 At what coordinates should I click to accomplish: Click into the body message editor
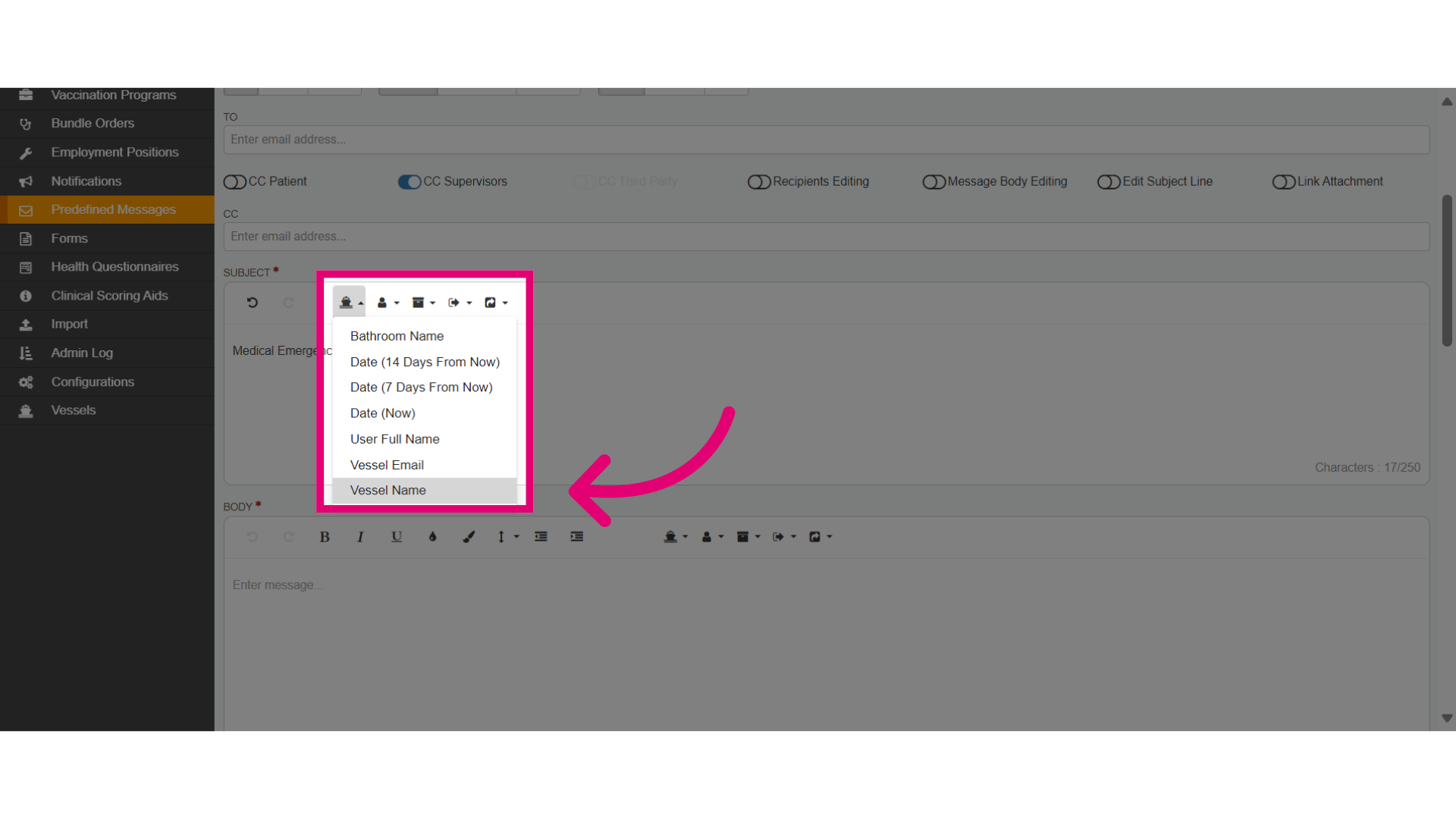pyautogui.click(x=827, y=645)
